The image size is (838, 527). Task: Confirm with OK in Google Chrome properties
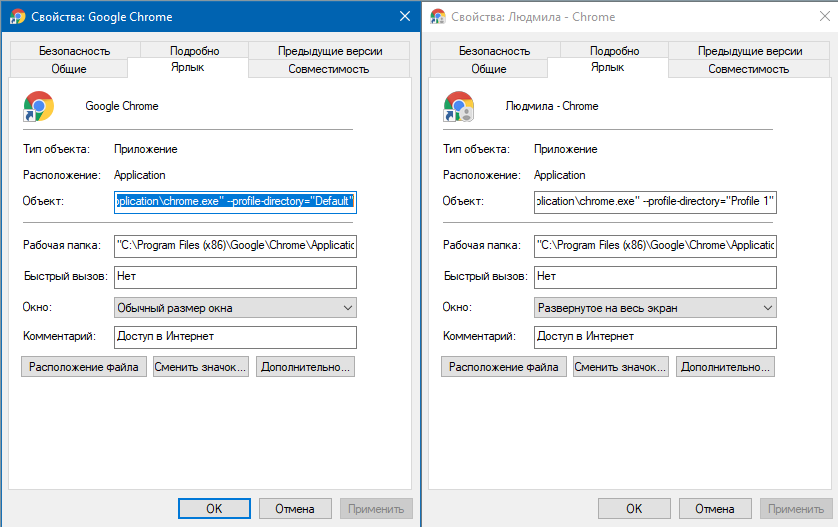(x=214, y=509)
